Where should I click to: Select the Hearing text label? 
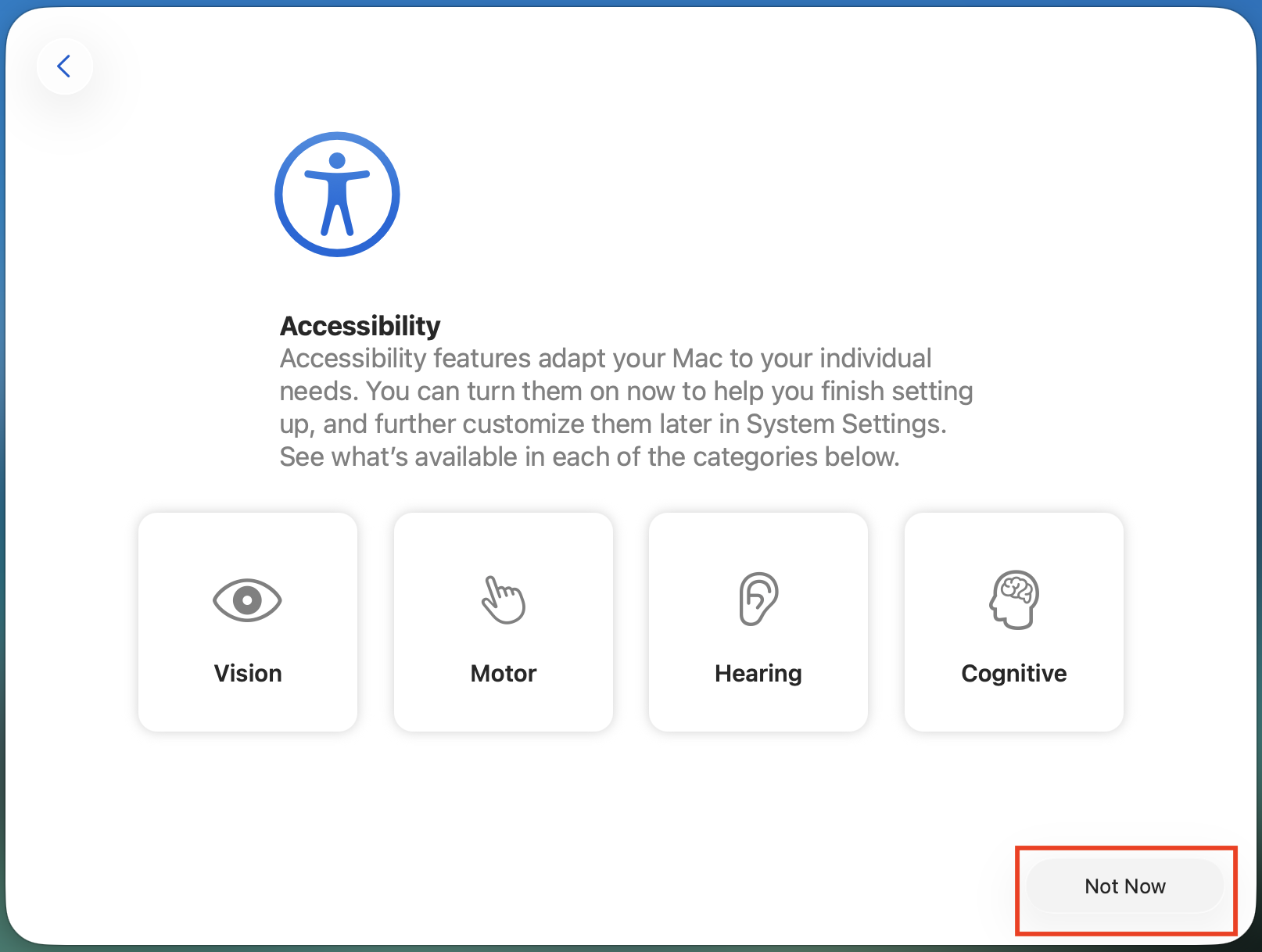coord(758,673)
